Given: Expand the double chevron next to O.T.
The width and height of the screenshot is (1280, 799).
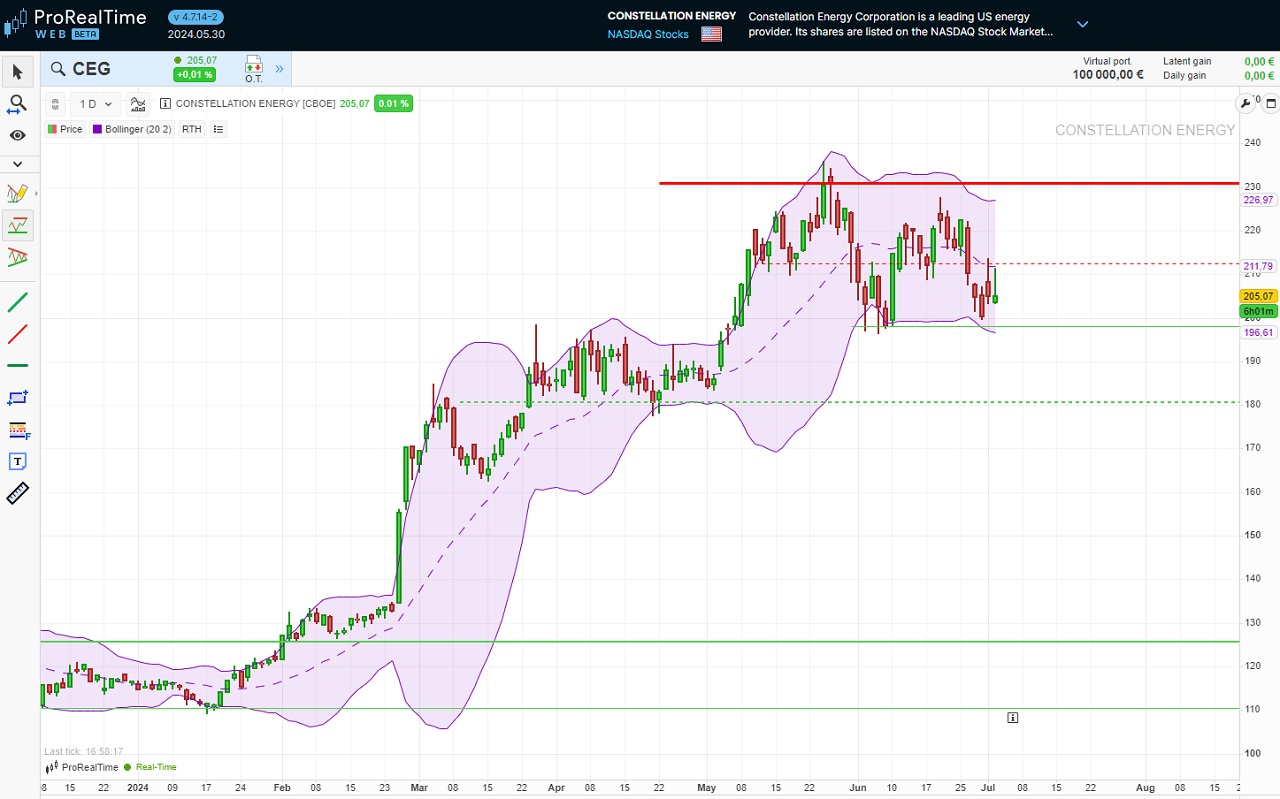Looking at the screenshot, I should 279,69.
